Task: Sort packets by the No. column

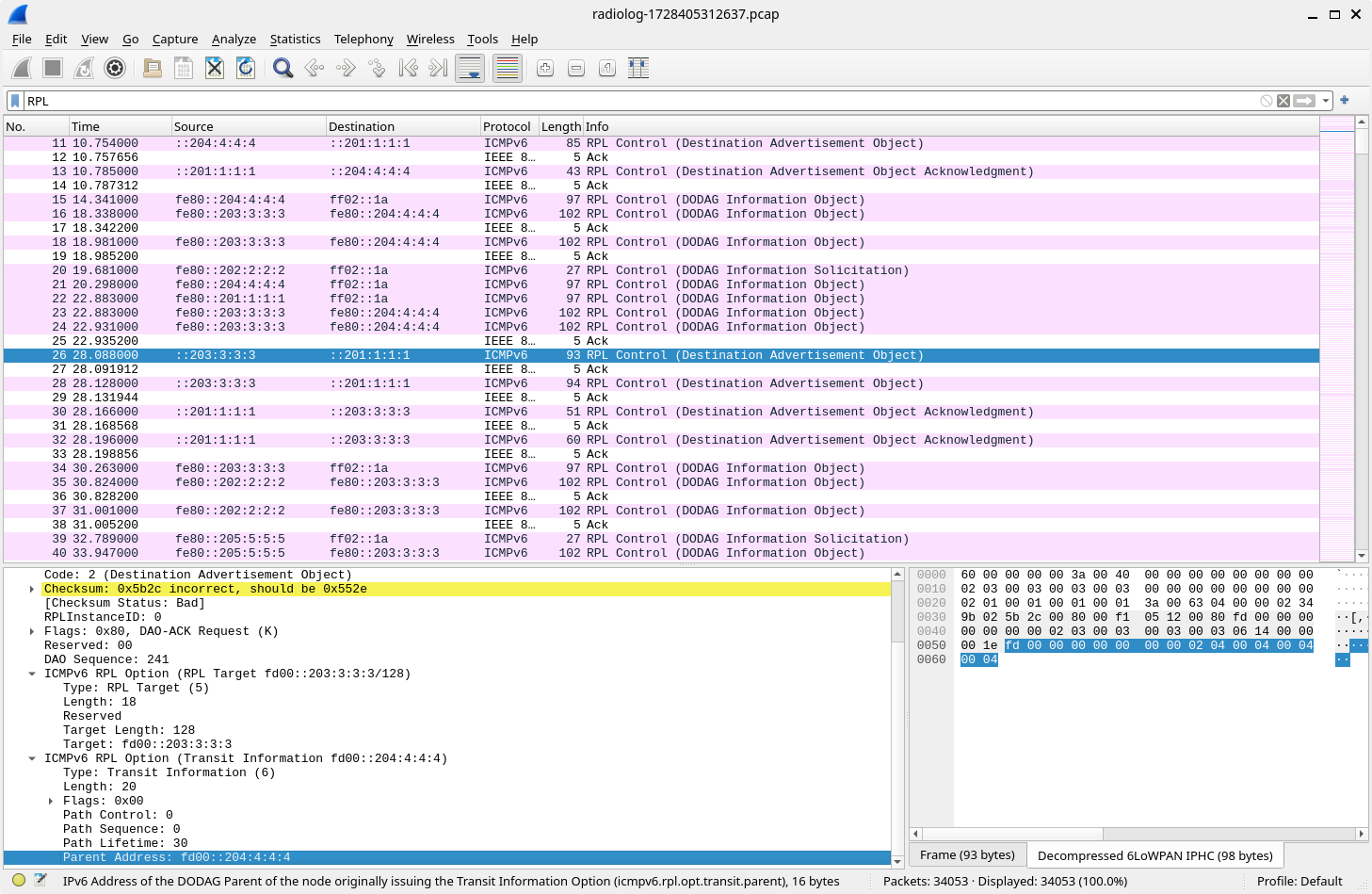Action: tap(36, 126)
